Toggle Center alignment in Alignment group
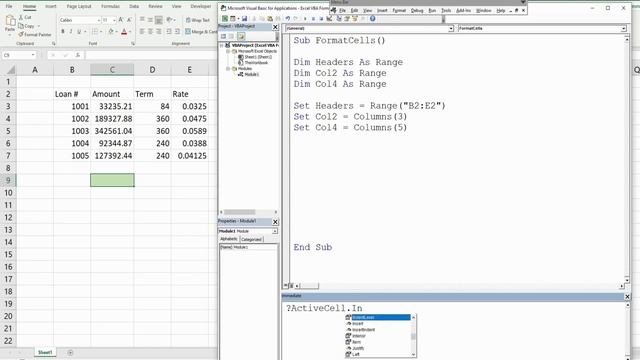Image resolution: width=640 pixels, height=360 pixels. [150, 31]
